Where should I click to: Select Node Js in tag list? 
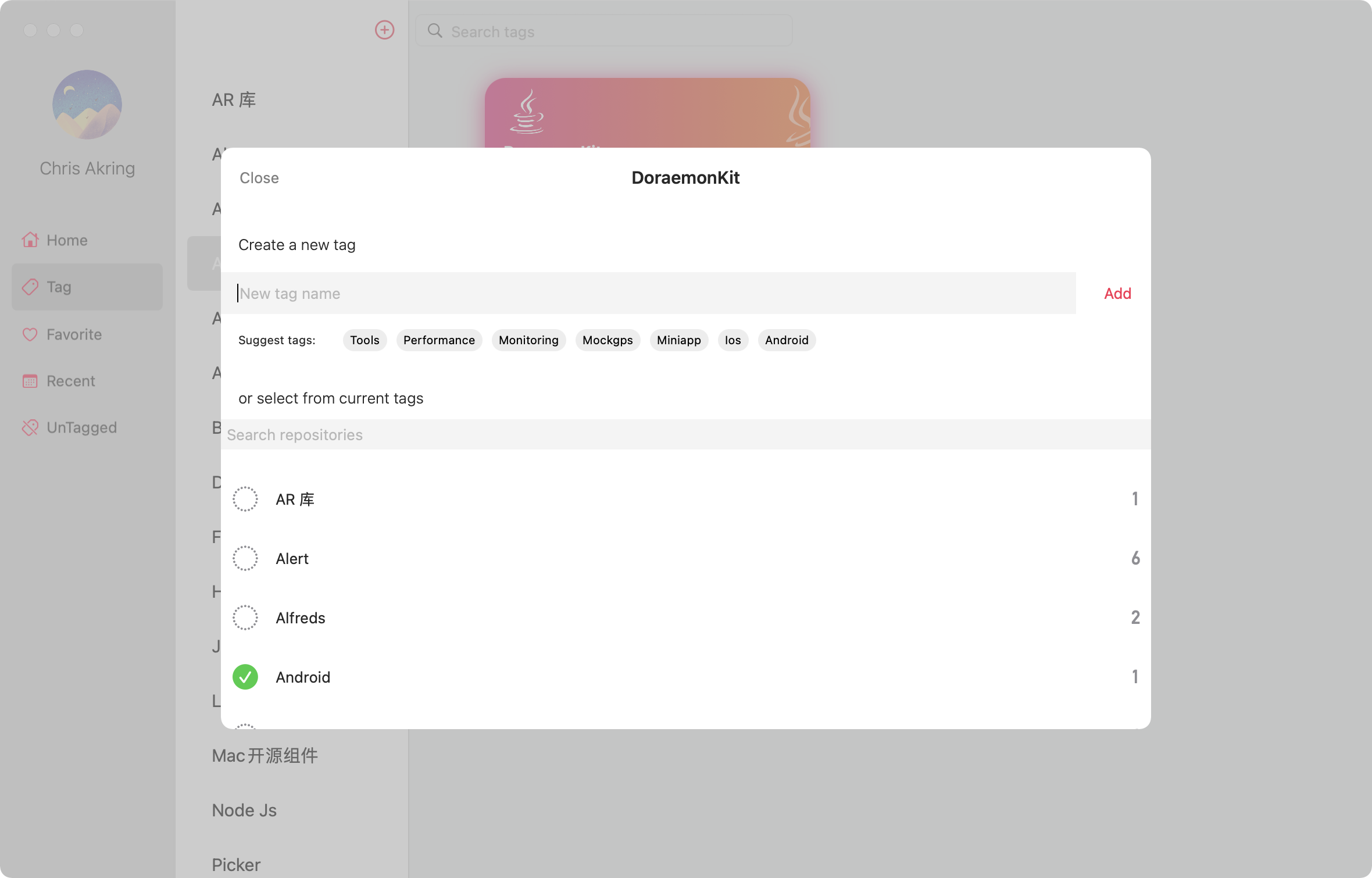click(x=244, y=810)
